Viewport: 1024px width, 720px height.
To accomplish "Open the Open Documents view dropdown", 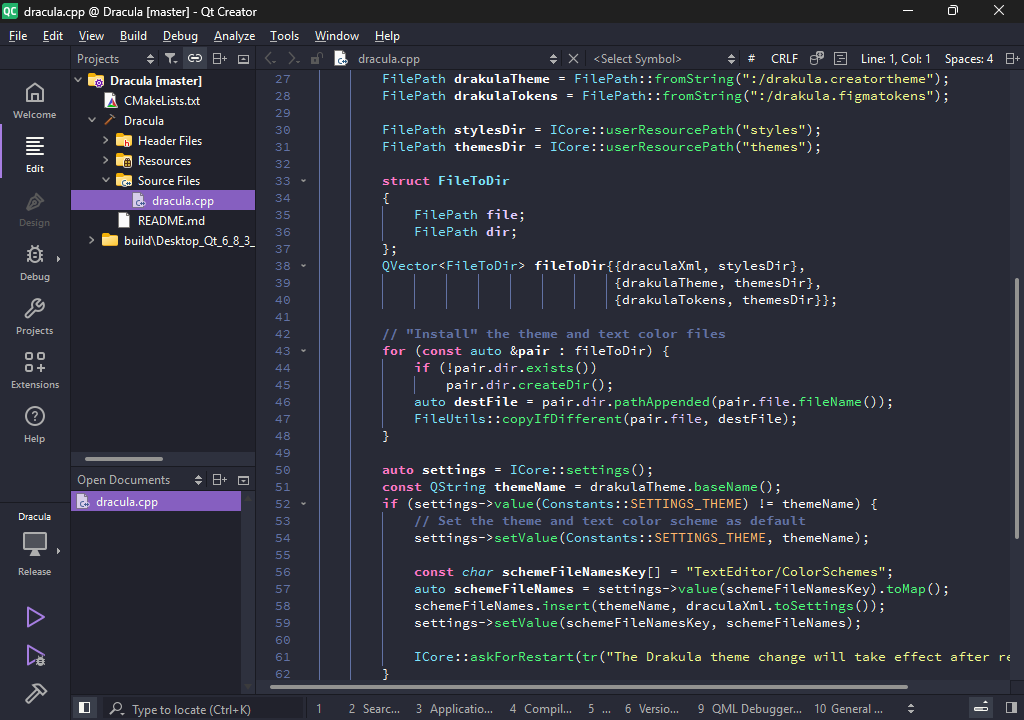I will click(x=139, y=480).
